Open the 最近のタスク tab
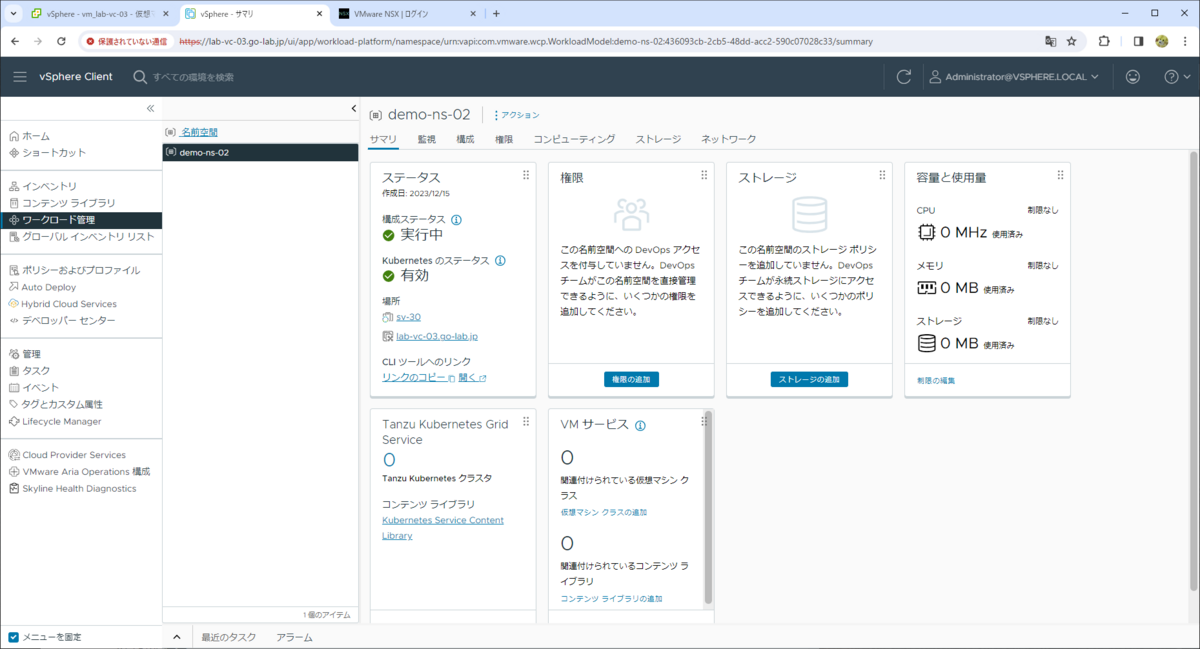The height and width of the screenshot is (649, 1200). (x=229, y=637)
